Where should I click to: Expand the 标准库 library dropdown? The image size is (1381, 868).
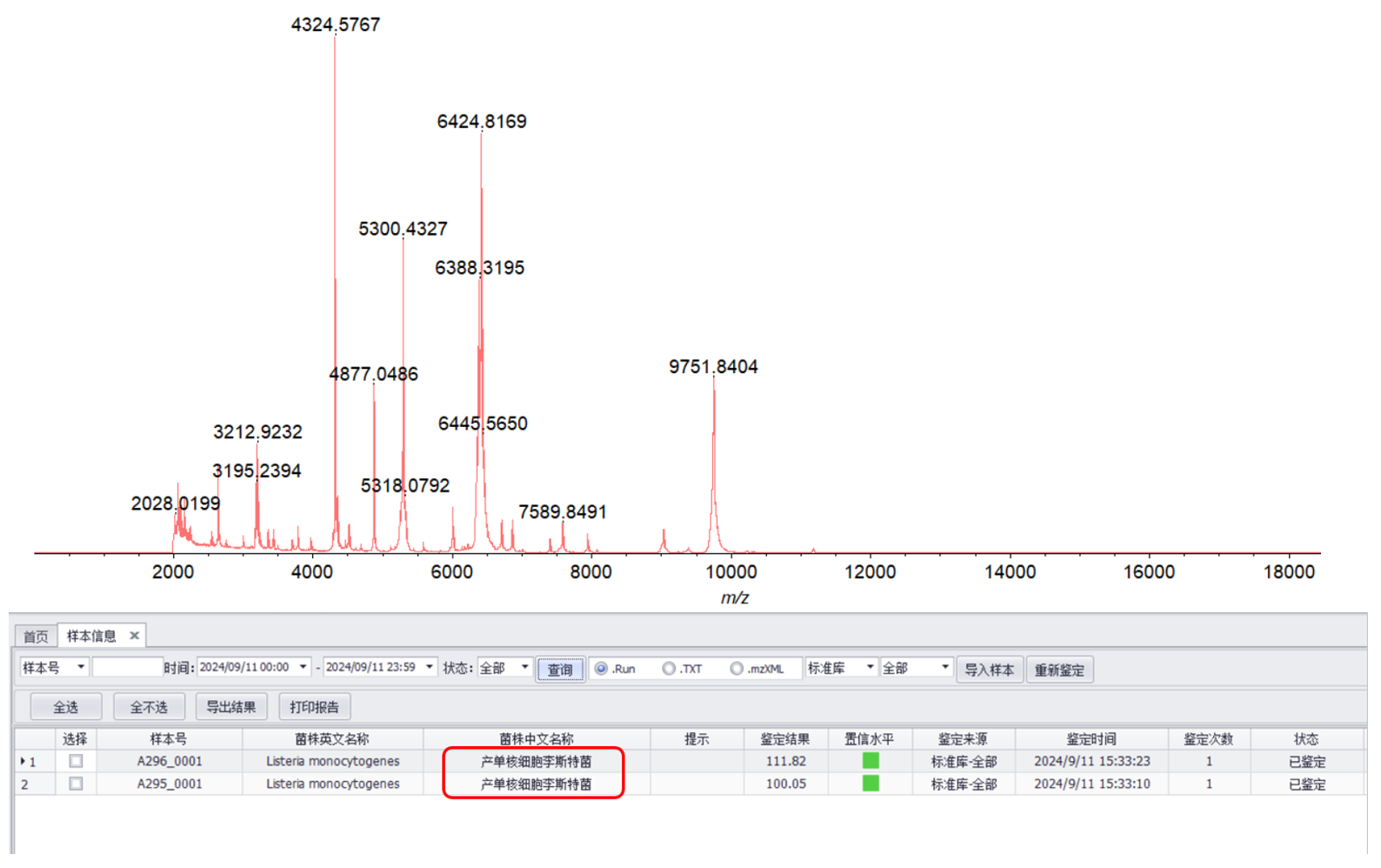[x=870, y=667]
